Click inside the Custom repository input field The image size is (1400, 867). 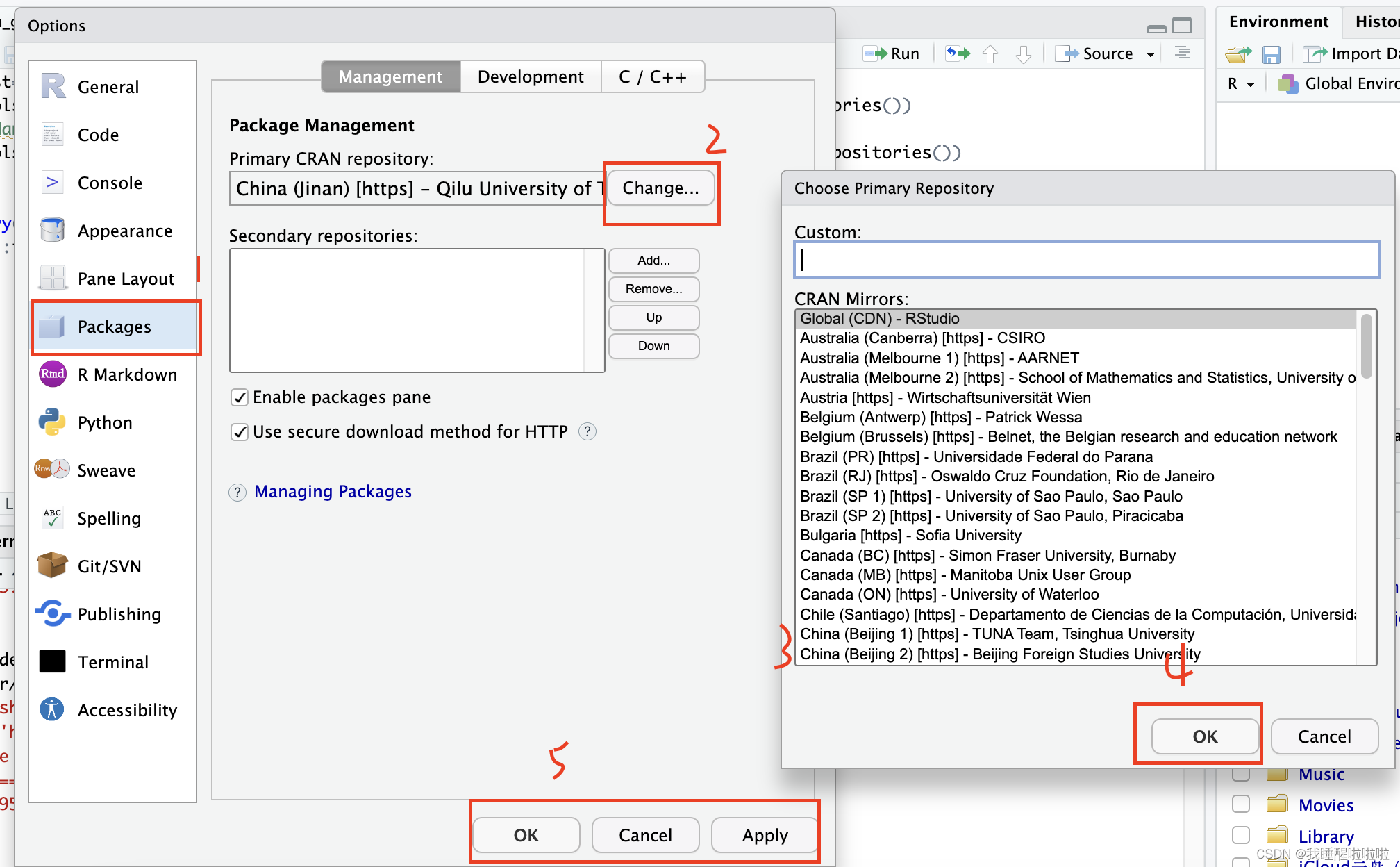(x=1087, y=260)
